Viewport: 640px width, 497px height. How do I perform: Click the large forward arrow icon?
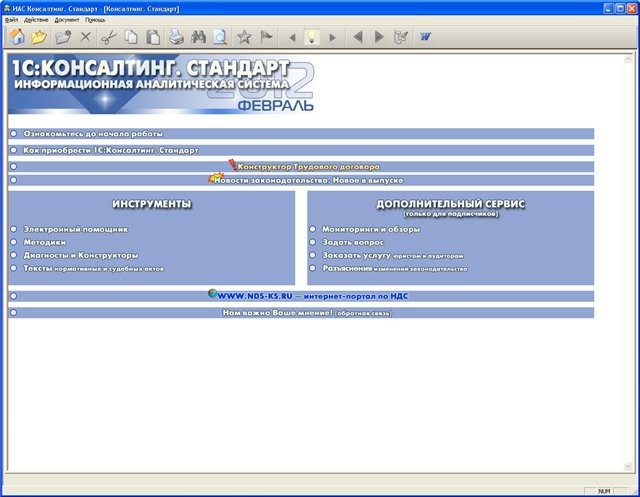point(379,37)
